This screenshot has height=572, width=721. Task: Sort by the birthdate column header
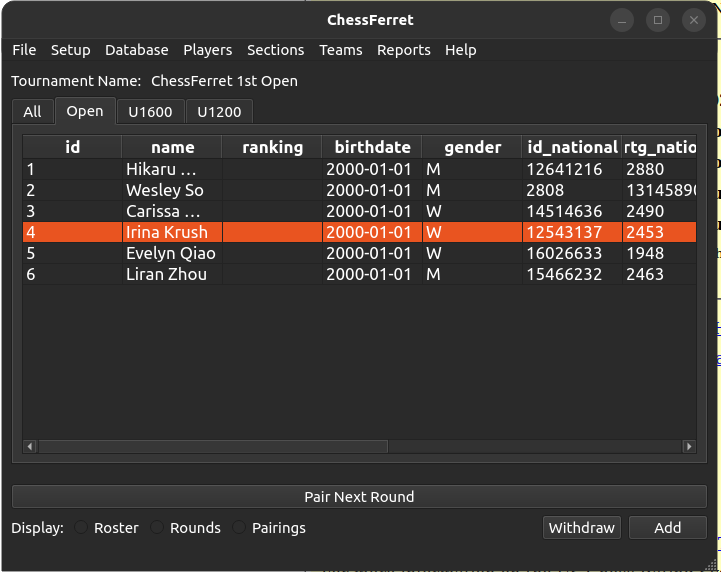(372, 147)
